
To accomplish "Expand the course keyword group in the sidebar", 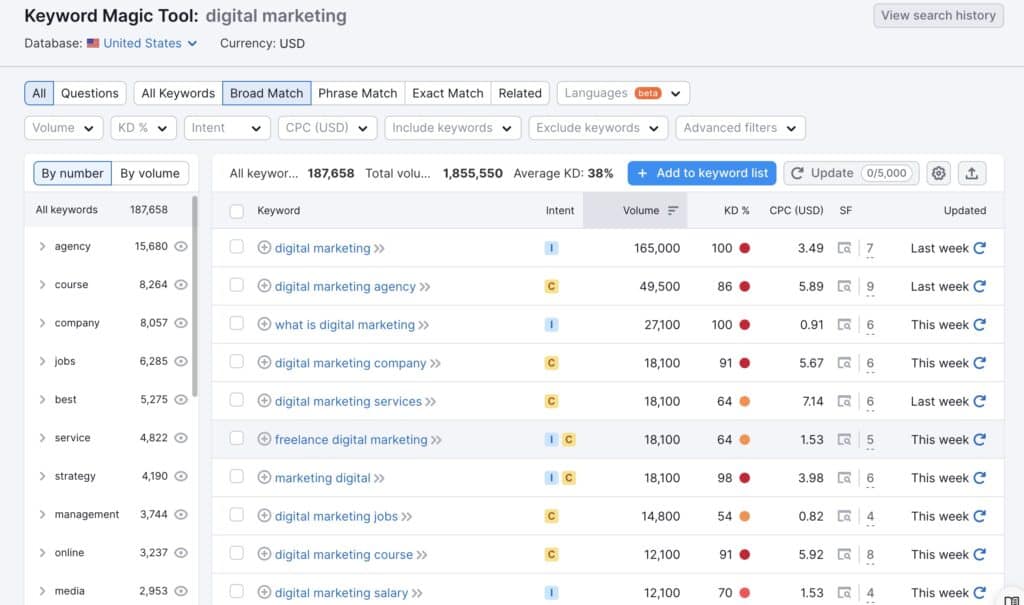I will pos(41,285).
